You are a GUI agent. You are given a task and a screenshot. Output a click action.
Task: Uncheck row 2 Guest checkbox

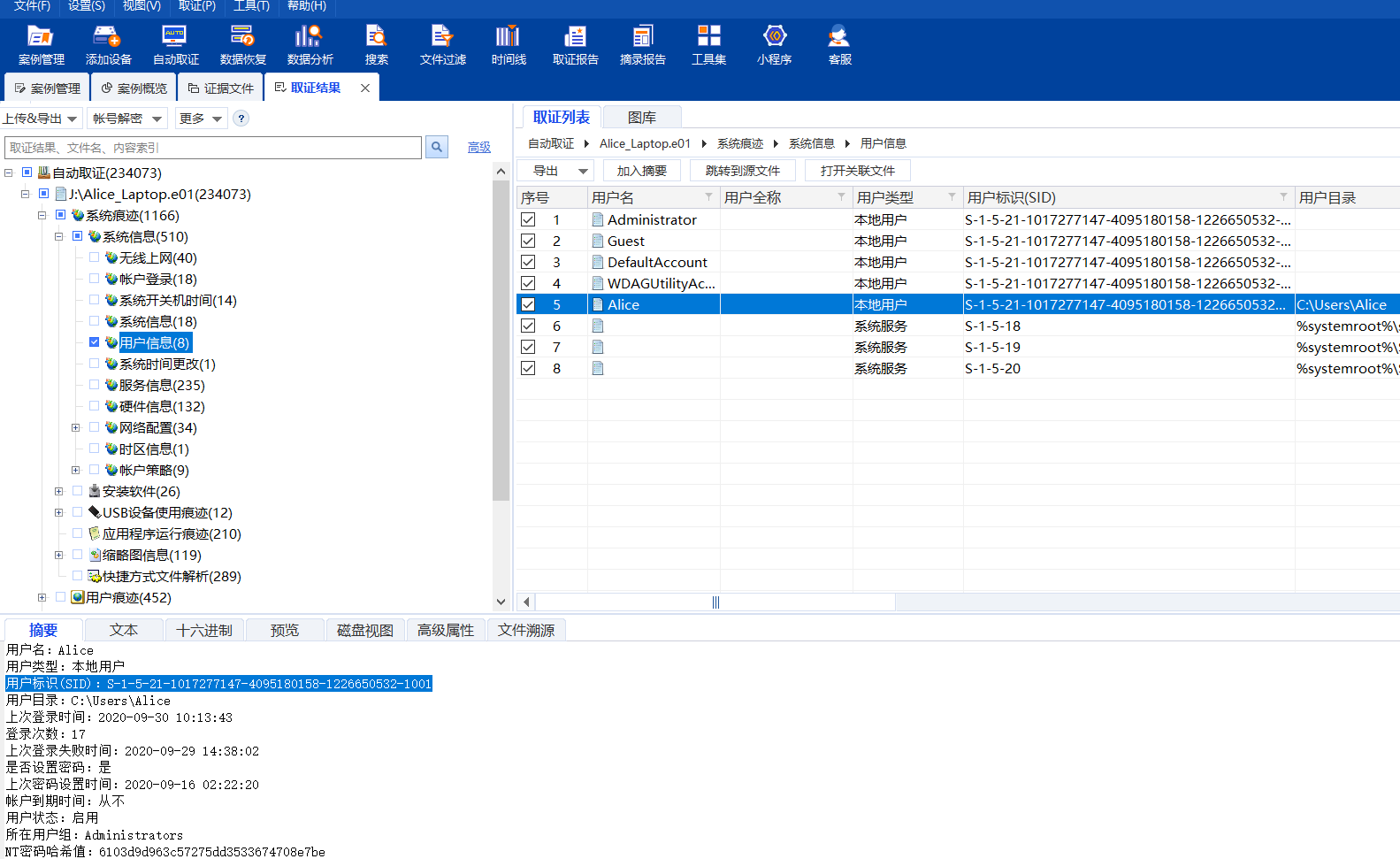[x=528, y=241]
